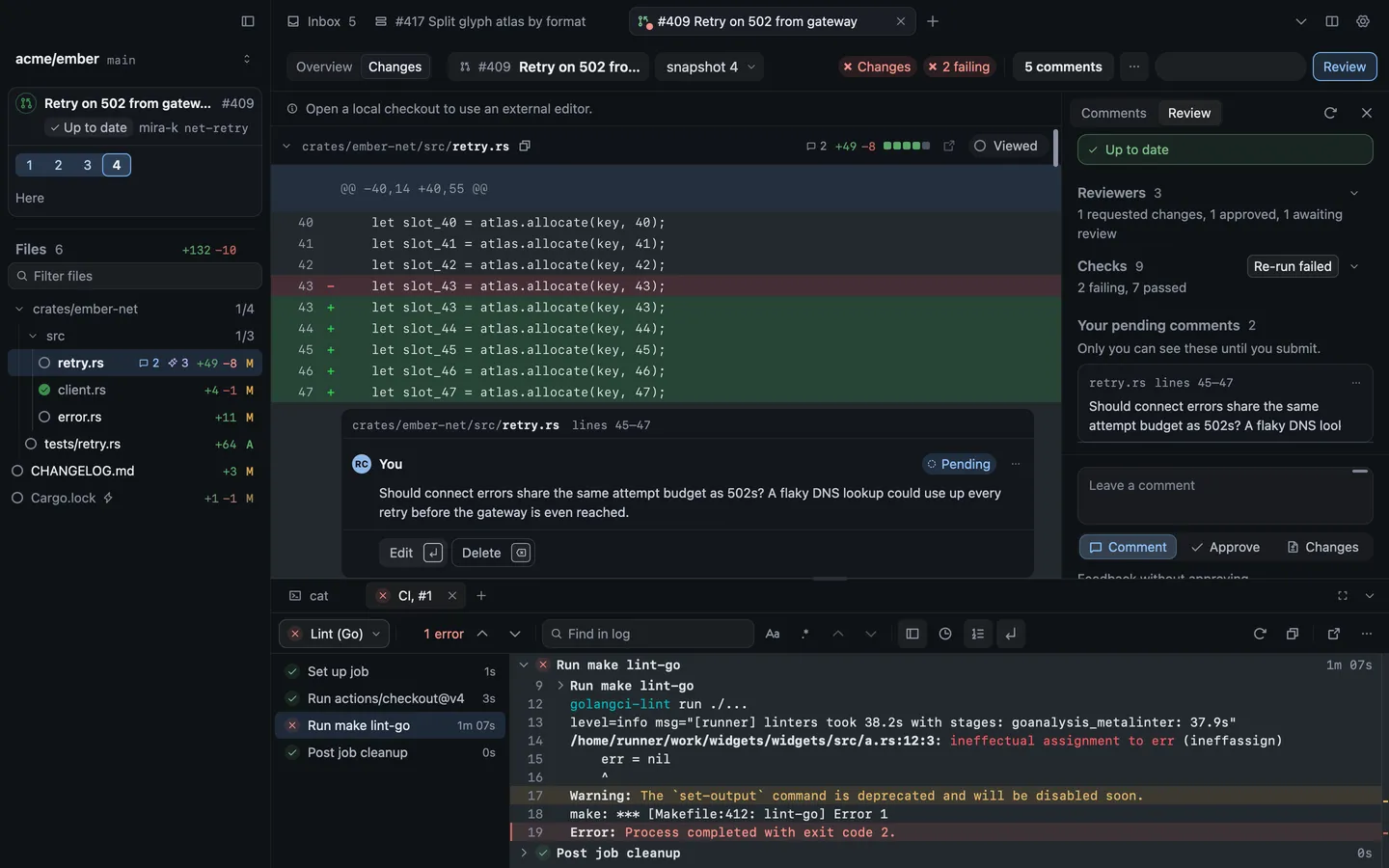Jump to the previous error in log
This screenshot has width=1389, height=868.
482,634
